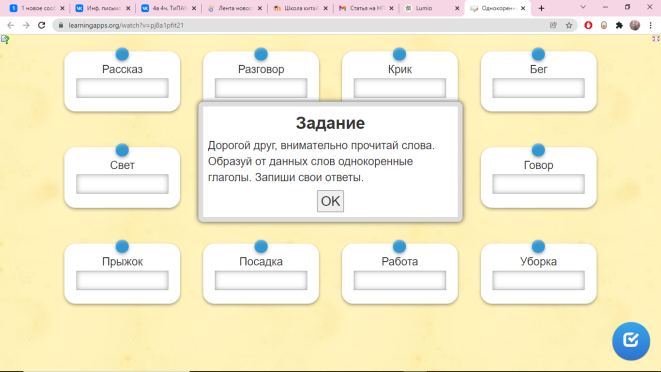This screenshot has width=661, height=372.
Task: Open a new browser tab
Action: (x=541, y=8)
